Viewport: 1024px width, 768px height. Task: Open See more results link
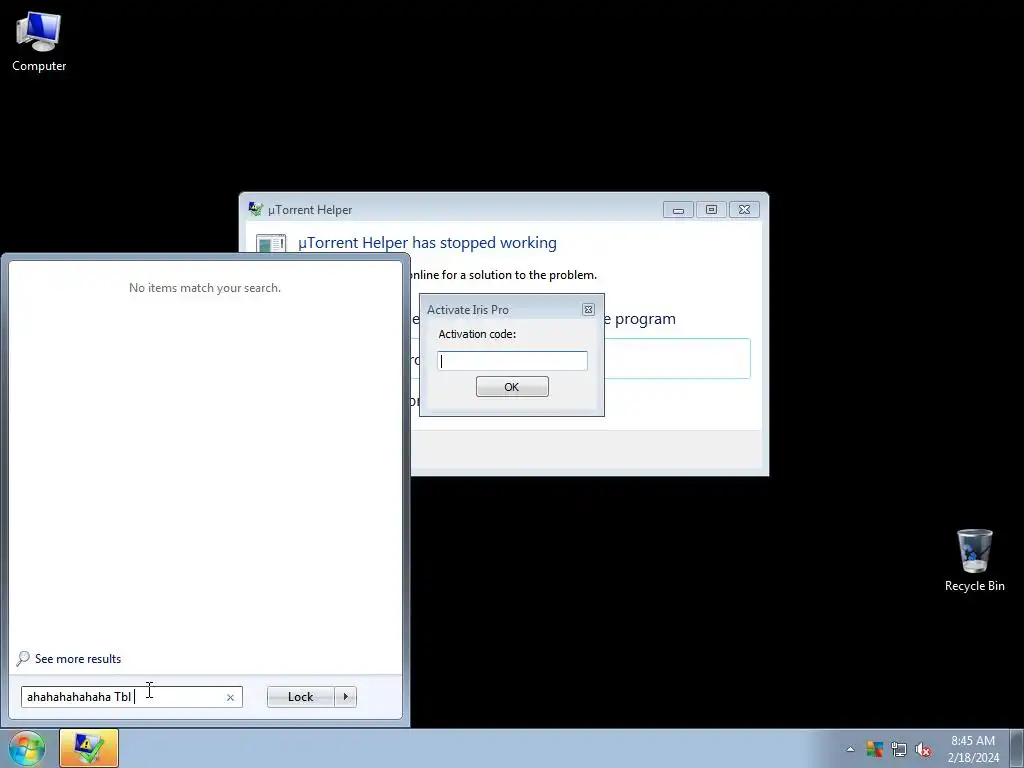pos(78,659)
